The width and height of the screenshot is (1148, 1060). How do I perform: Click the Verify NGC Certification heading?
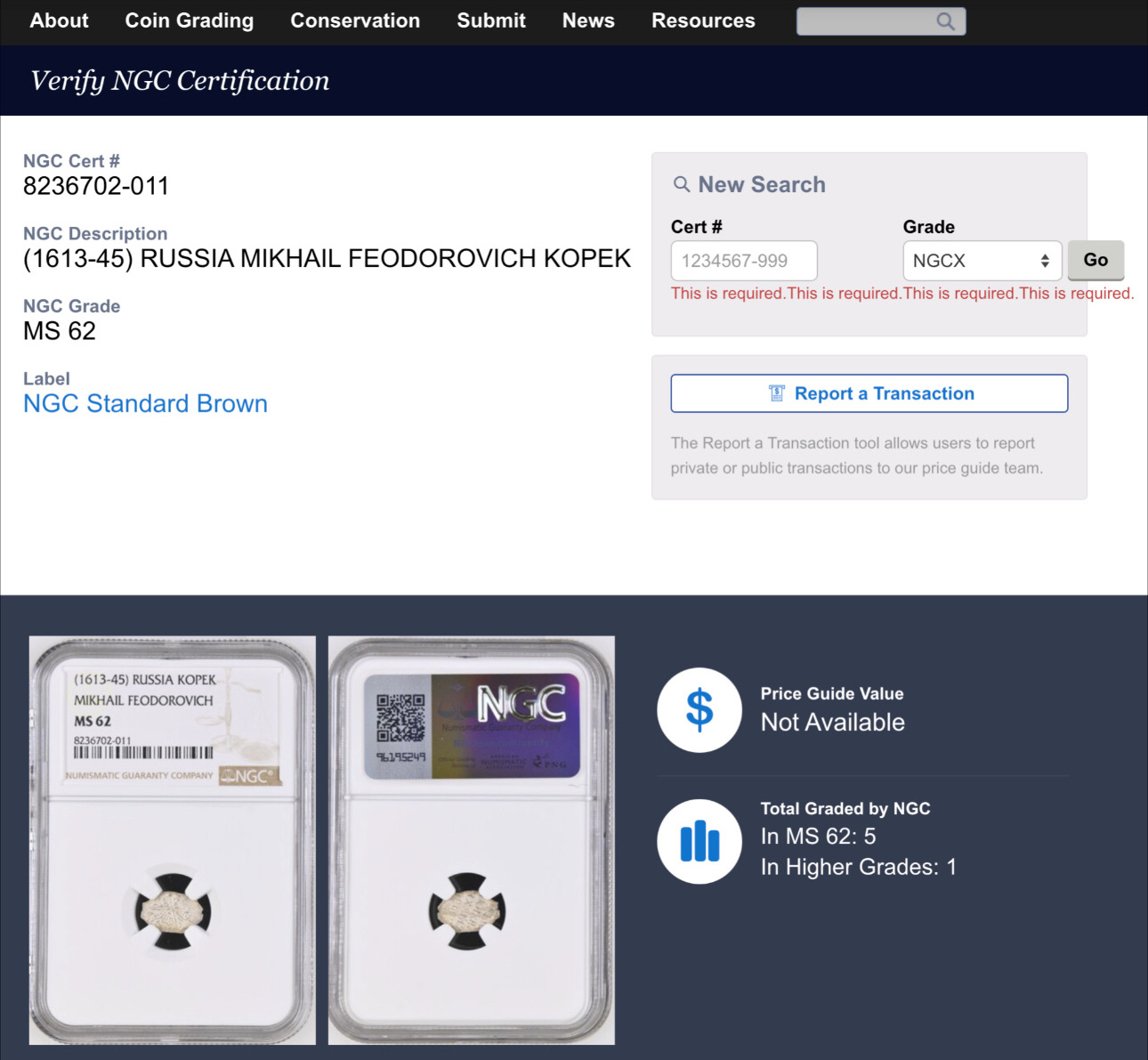tap(180, 81)
